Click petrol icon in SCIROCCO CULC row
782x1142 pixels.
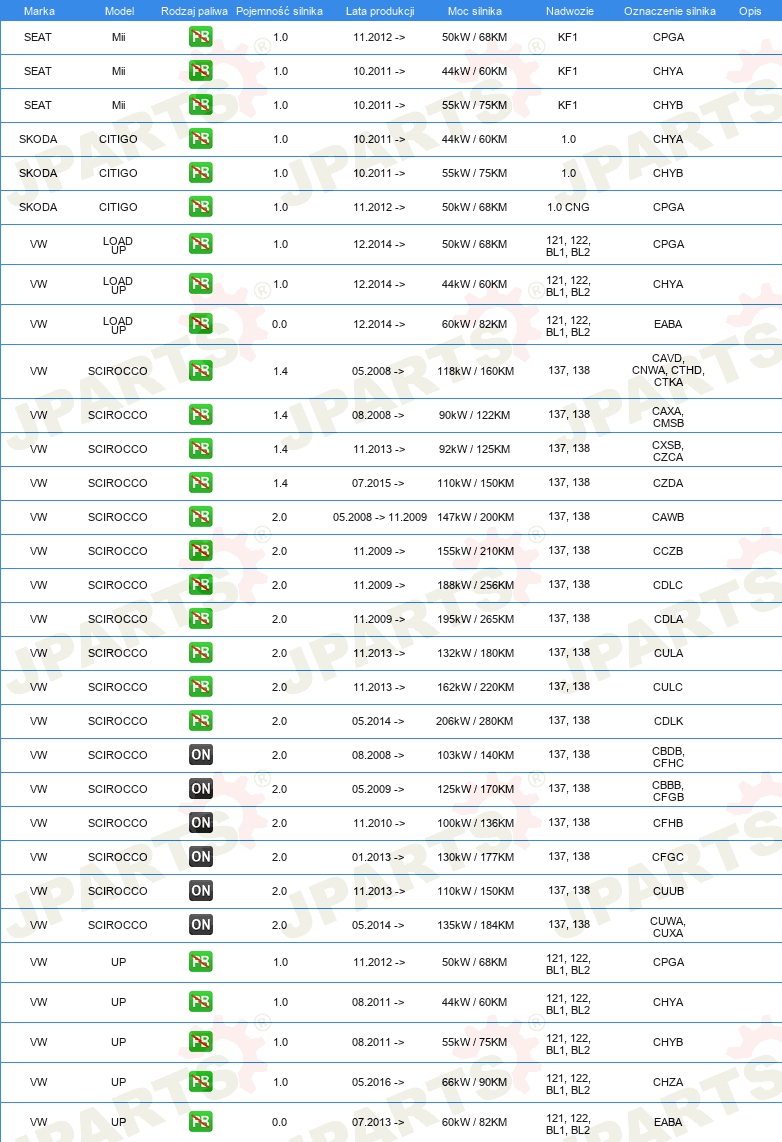tap(200, 687)
